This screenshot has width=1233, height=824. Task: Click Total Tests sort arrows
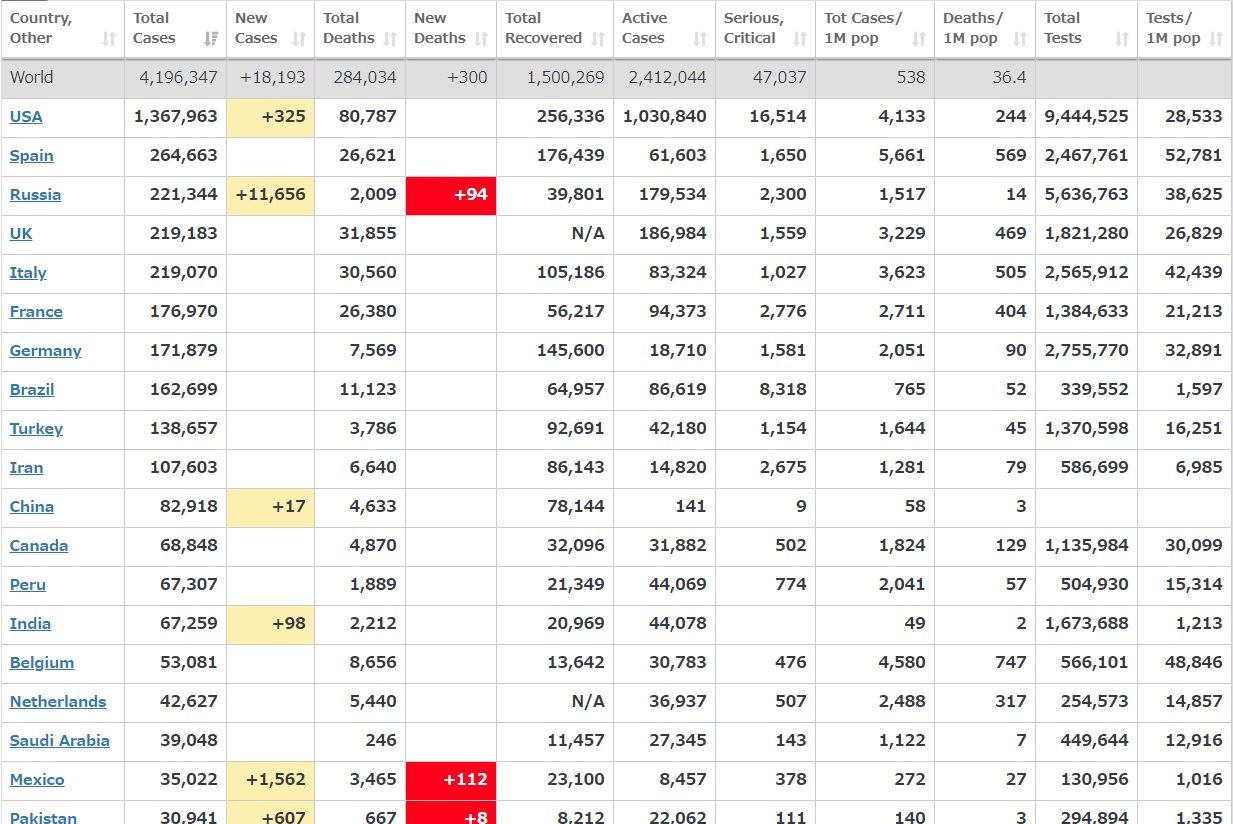(1122, 39)
